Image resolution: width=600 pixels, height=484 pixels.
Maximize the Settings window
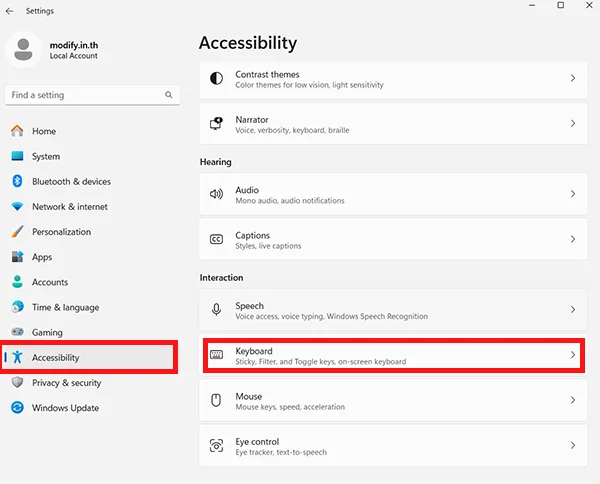point(561,5)
